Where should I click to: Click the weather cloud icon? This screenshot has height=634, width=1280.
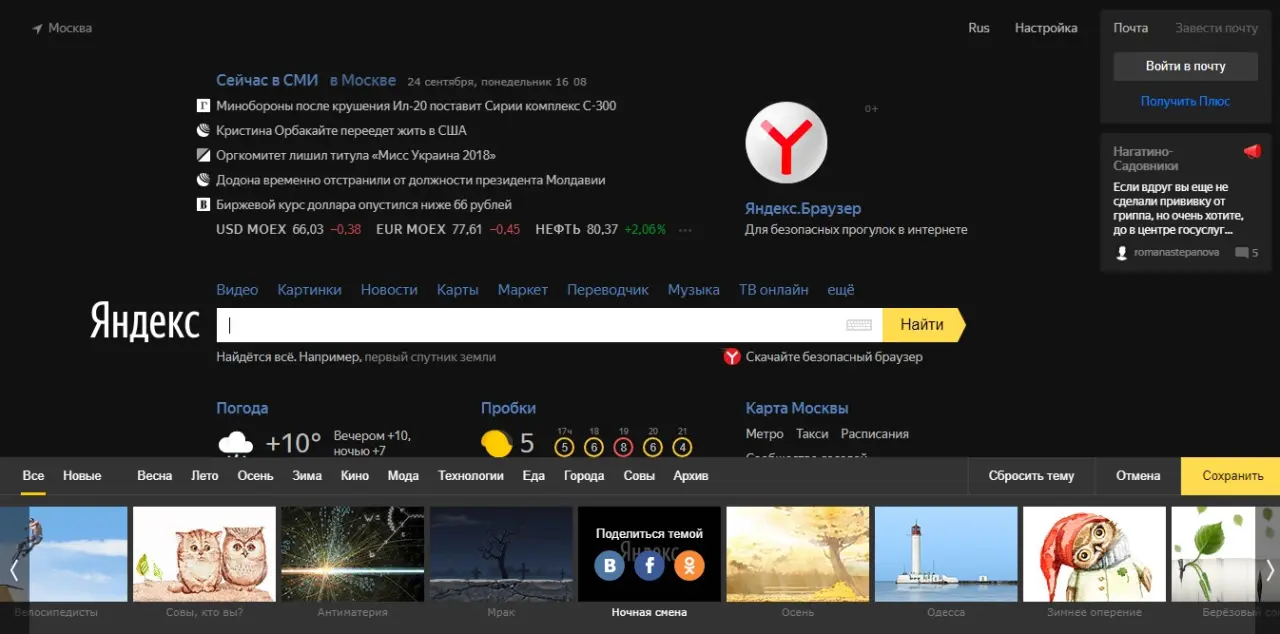click(x=236, y=443)
